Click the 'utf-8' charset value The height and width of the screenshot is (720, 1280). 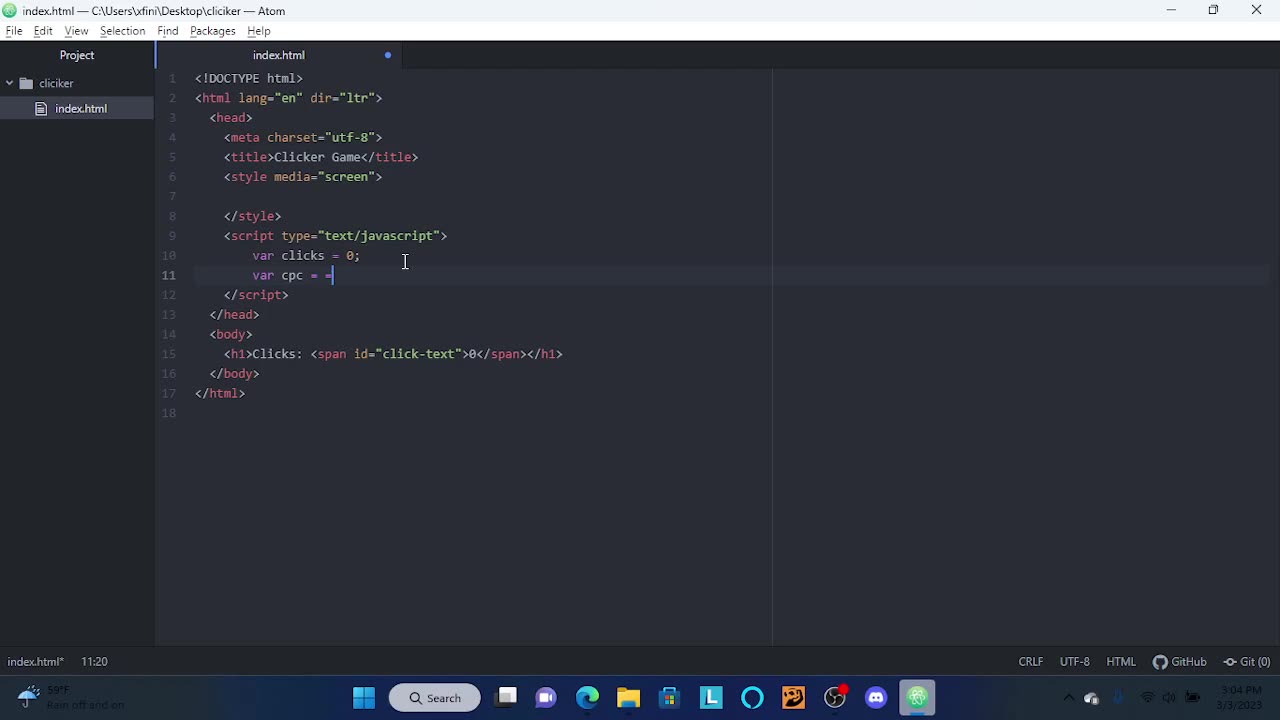350,138
